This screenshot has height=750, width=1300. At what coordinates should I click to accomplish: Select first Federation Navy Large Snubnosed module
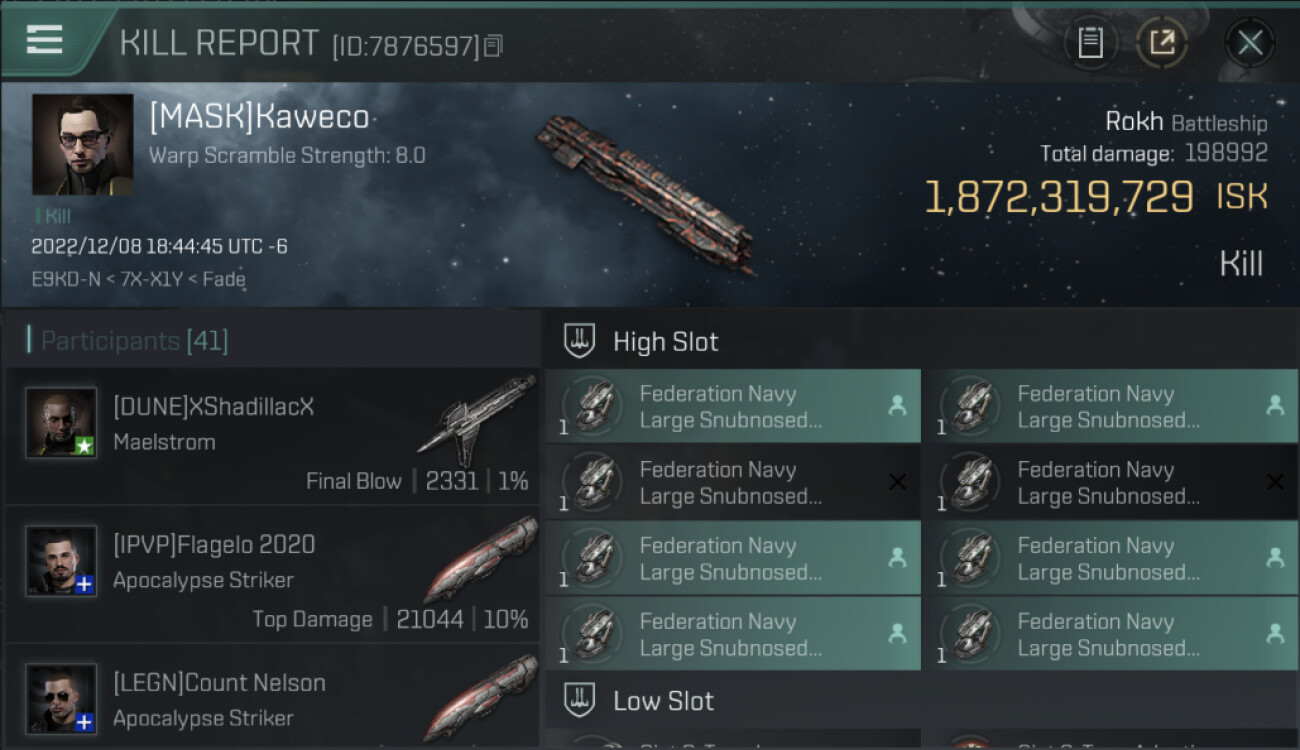click(732, 407)
